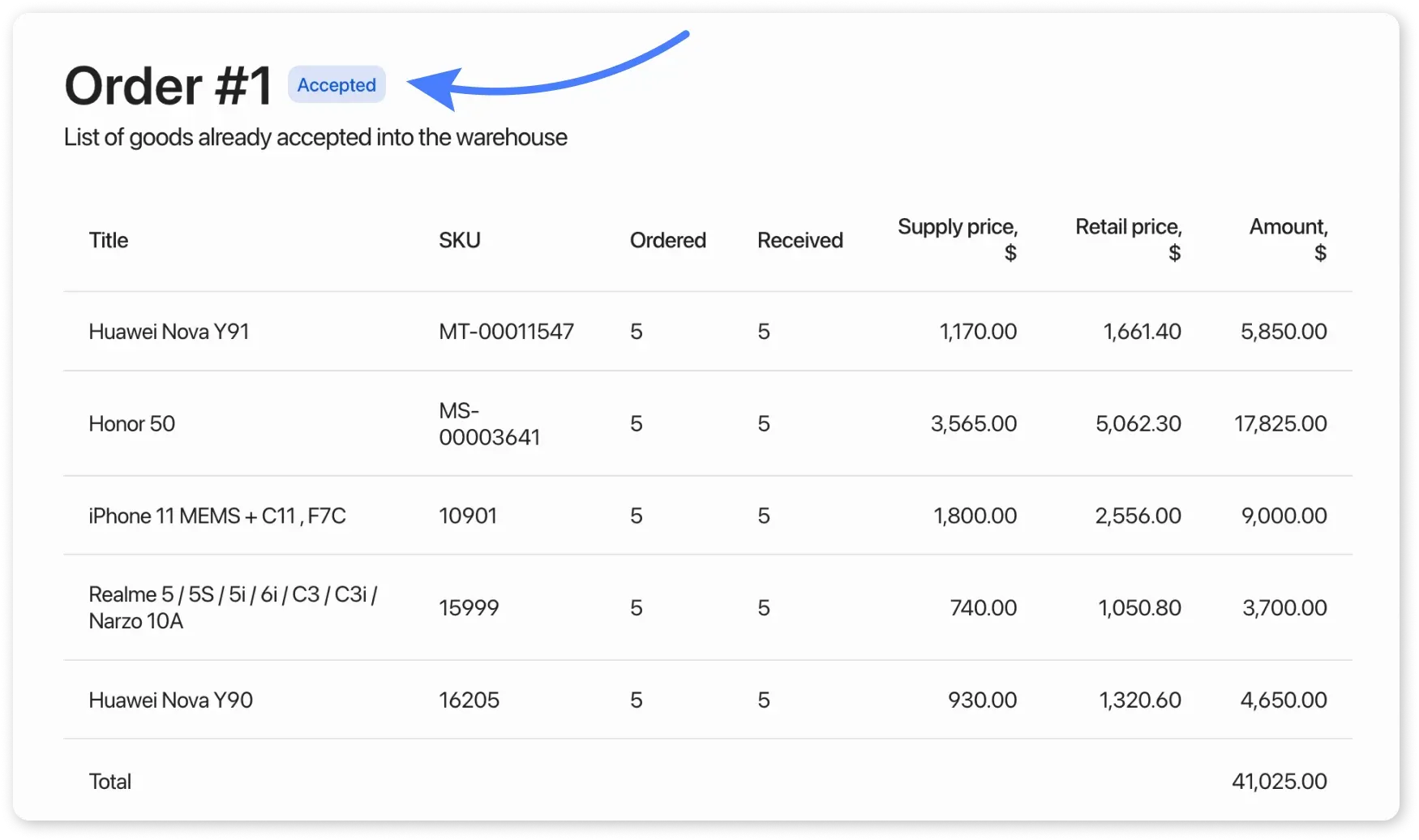This screenshot has width=1419, height=840.
Task: Open the Huawei Nova Y91 product row
Action: (x=169, y=332)
